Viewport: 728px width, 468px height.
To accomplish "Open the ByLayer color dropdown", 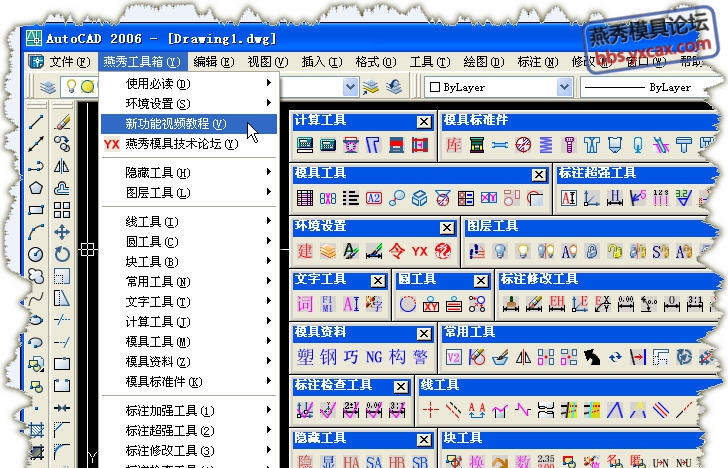I will click(x=564, y=87).
